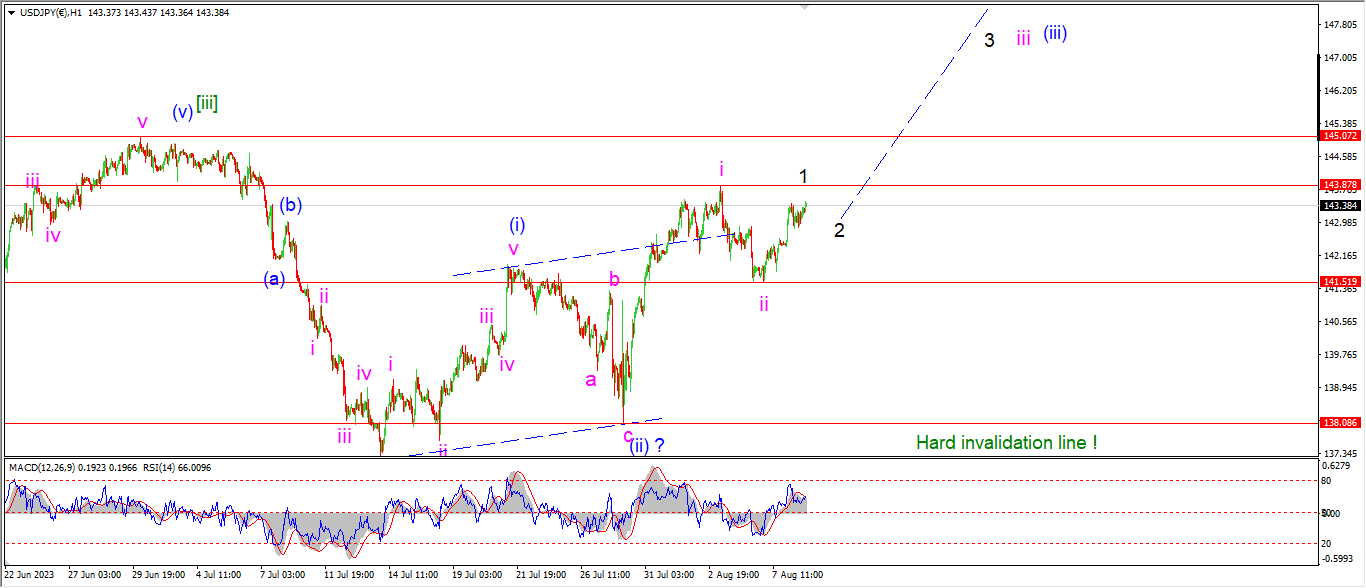The width and height of the screenshot is (1366, 588).
Task: Click the 147.005 price axis value
Action: tap(1339, 57)
